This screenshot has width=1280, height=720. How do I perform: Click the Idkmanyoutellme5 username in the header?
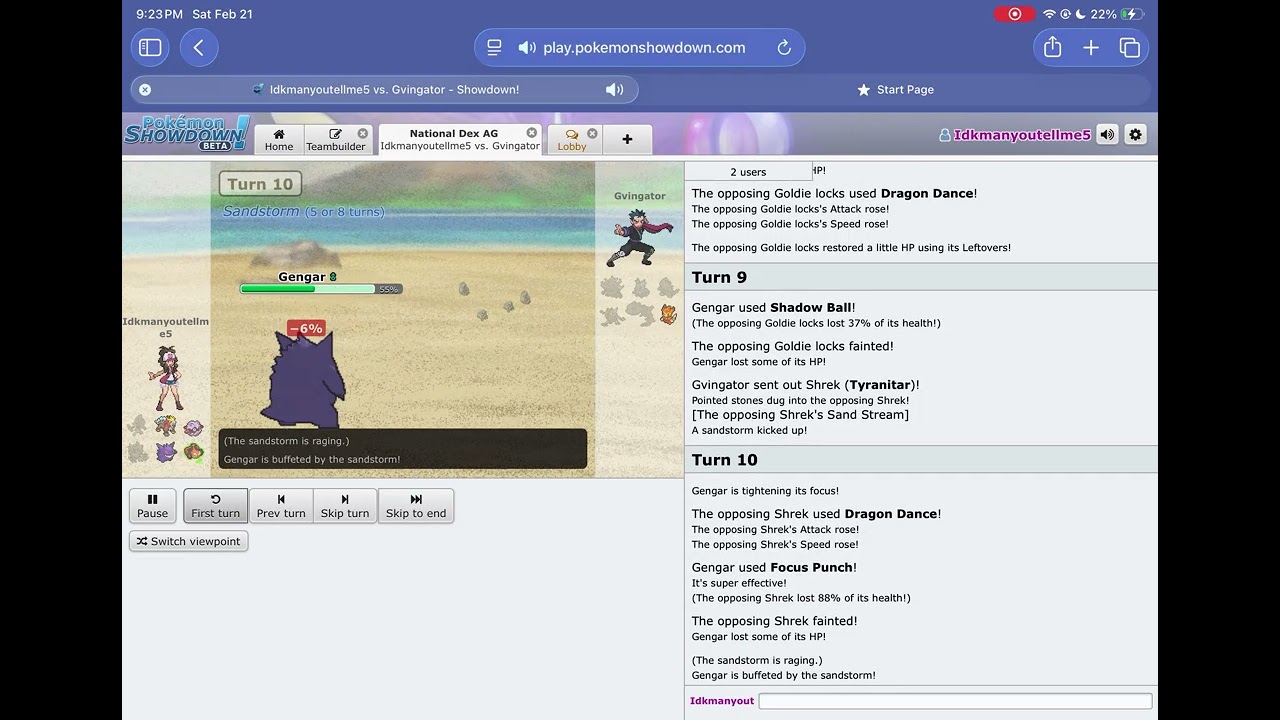[1014, 135]
